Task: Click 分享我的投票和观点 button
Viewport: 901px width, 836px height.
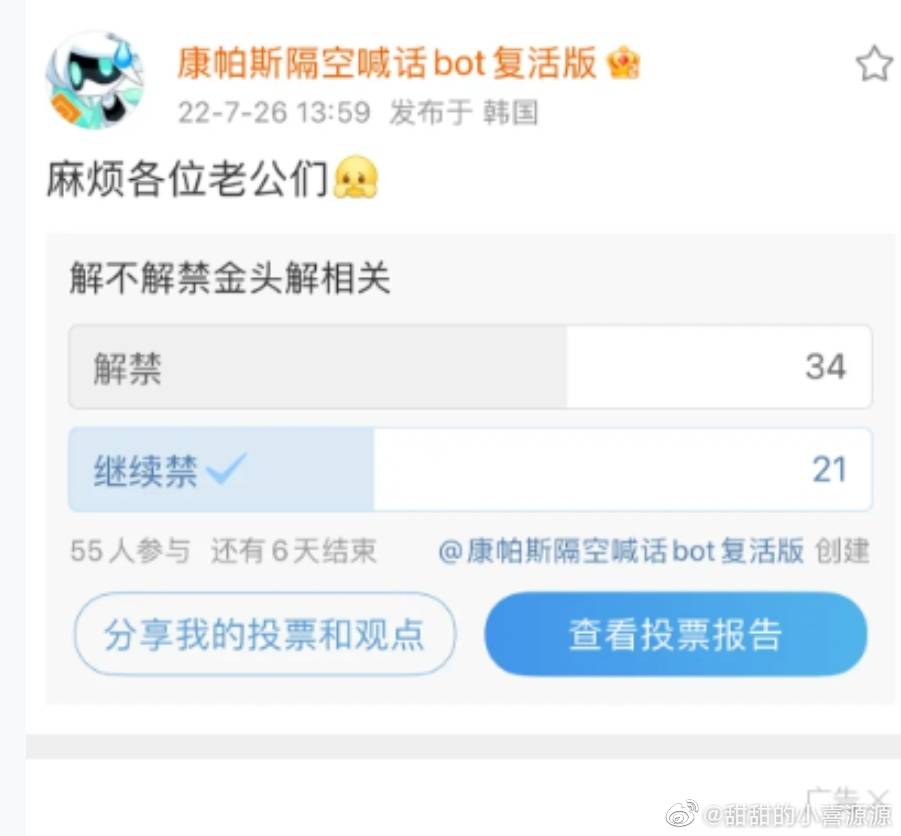Action: tap(264, 634)
